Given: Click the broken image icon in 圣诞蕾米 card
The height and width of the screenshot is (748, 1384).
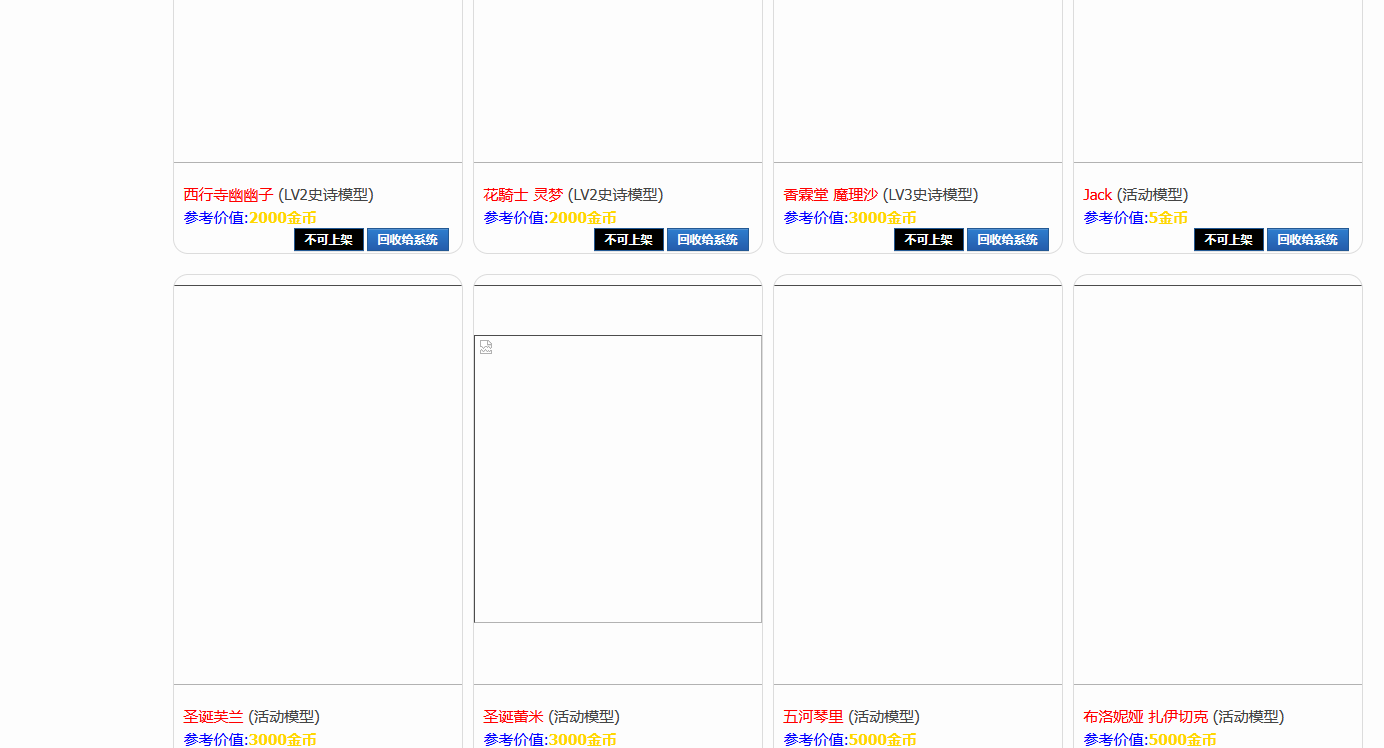Looking at the screenshot, I should 486,347.
